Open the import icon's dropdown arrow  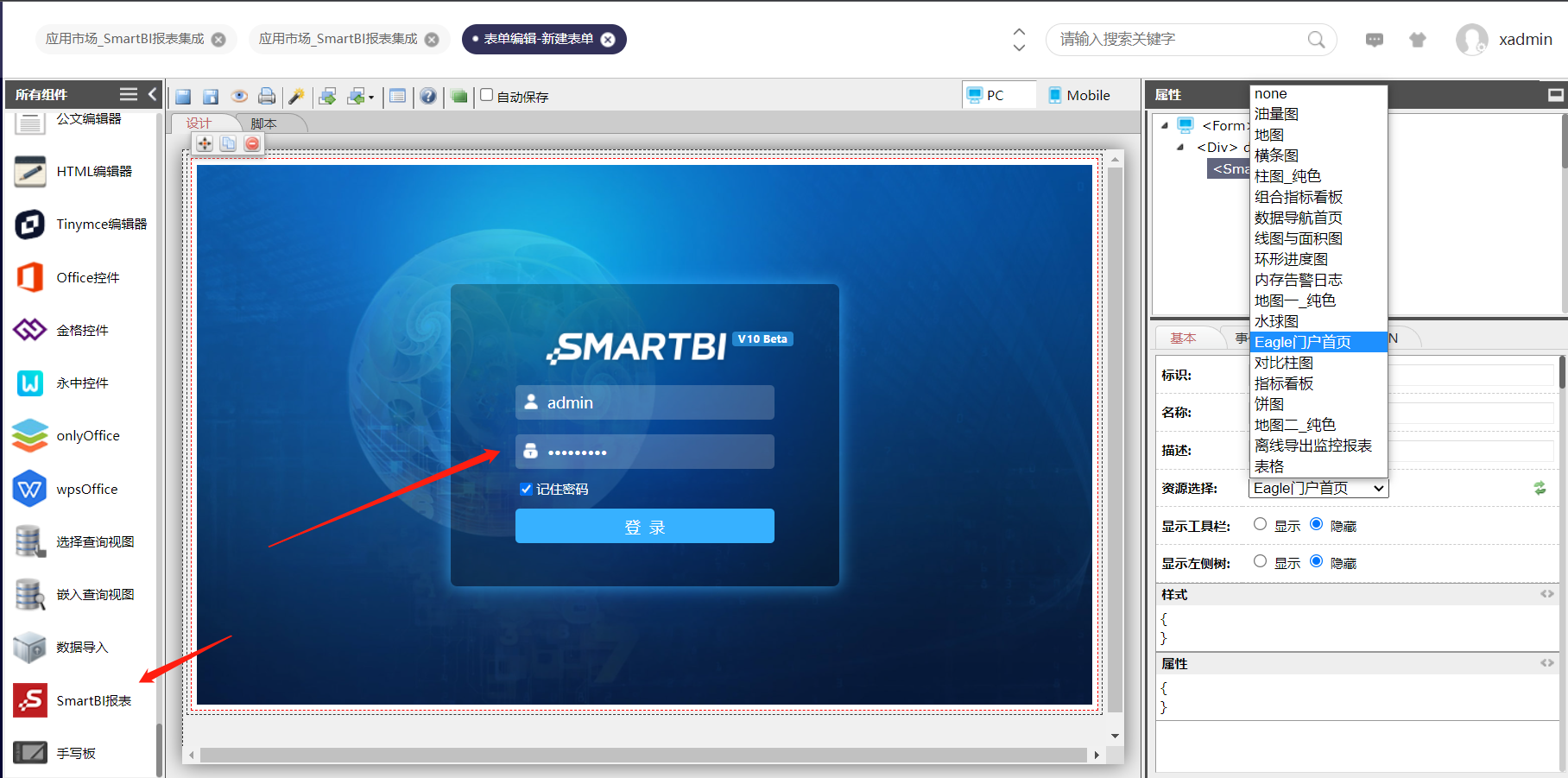(371, 98)
